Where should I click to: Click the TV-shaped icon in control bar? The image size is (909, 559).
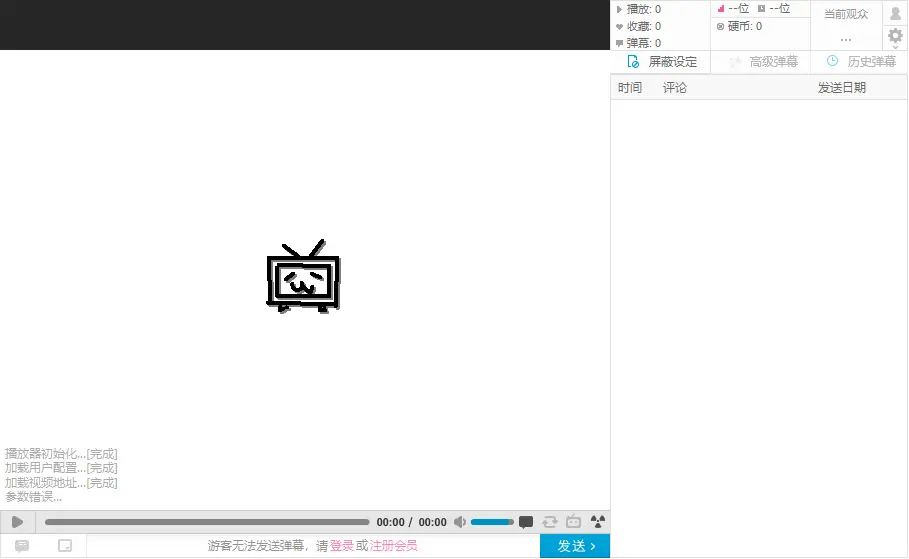coord(574,522)
